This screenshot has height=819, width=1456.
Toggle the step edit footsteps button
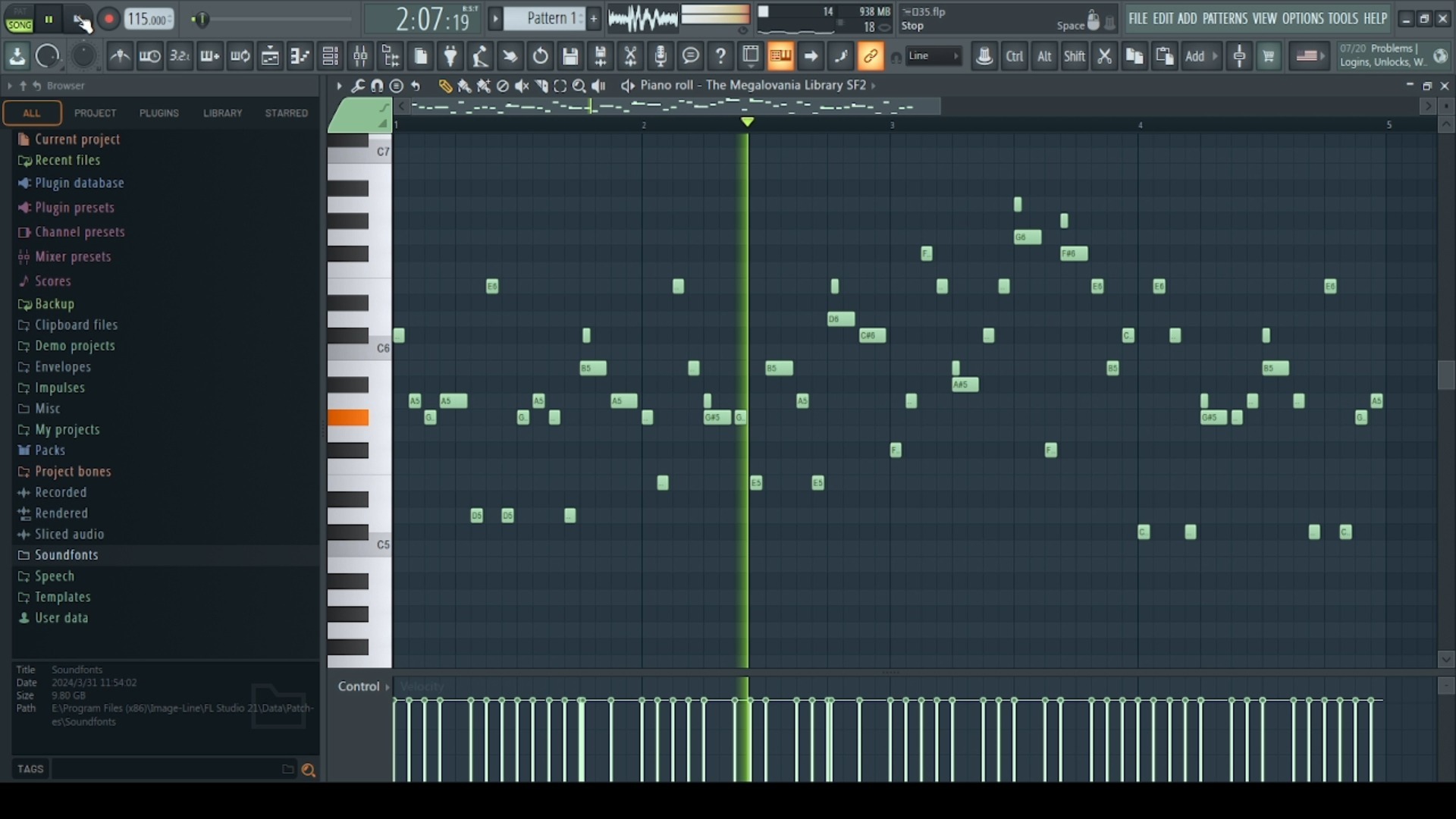point(840,56)
